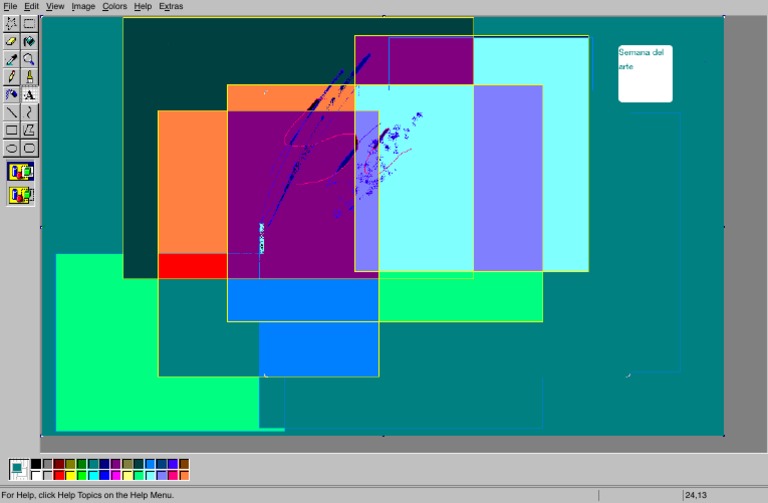Viewport: 768px width, 503px height.
Task: Choose the lime green palette swatch
Action: pos(81,475)
